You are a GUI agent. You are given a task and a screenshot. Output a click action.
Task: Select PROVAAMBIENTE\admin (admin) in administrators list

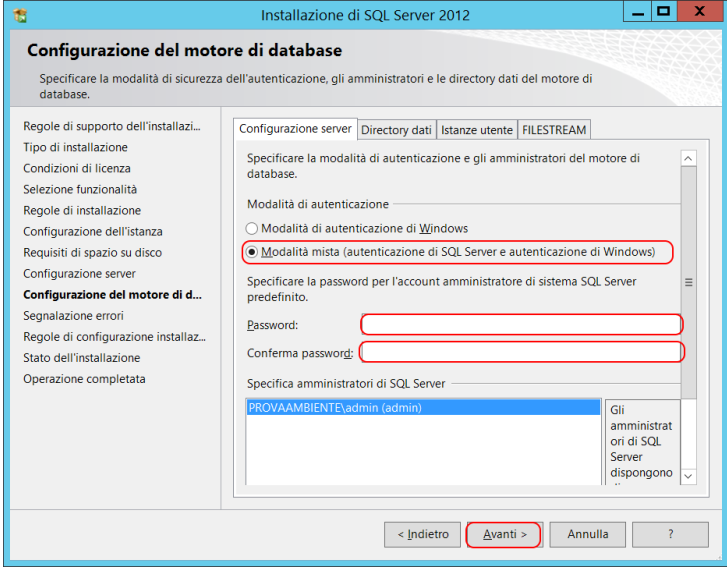pos(423,408)
